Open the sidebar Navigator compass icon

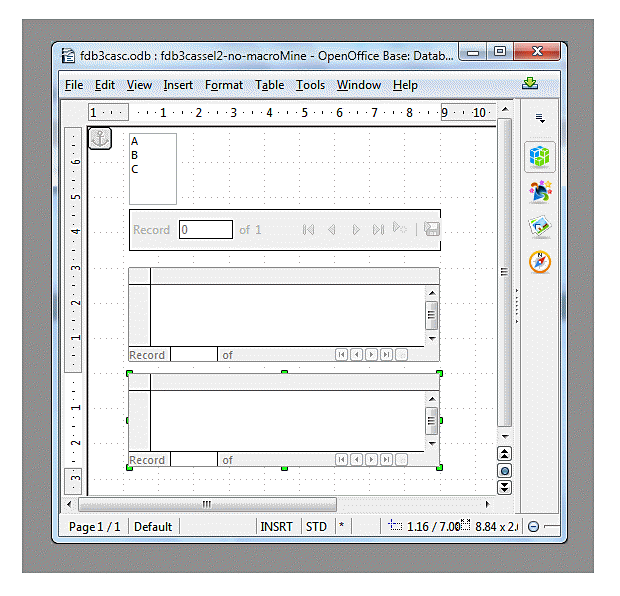pyautogui.click(x=540, y=262)
